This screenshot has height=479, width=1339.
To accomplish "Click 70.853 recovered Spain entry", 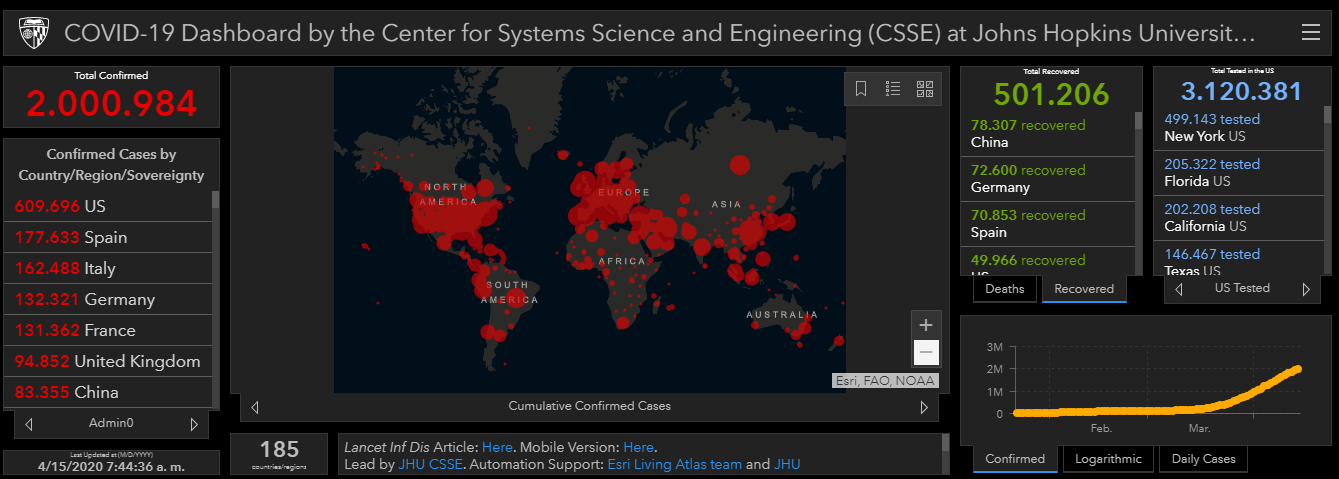I will tap(1049, 224).
